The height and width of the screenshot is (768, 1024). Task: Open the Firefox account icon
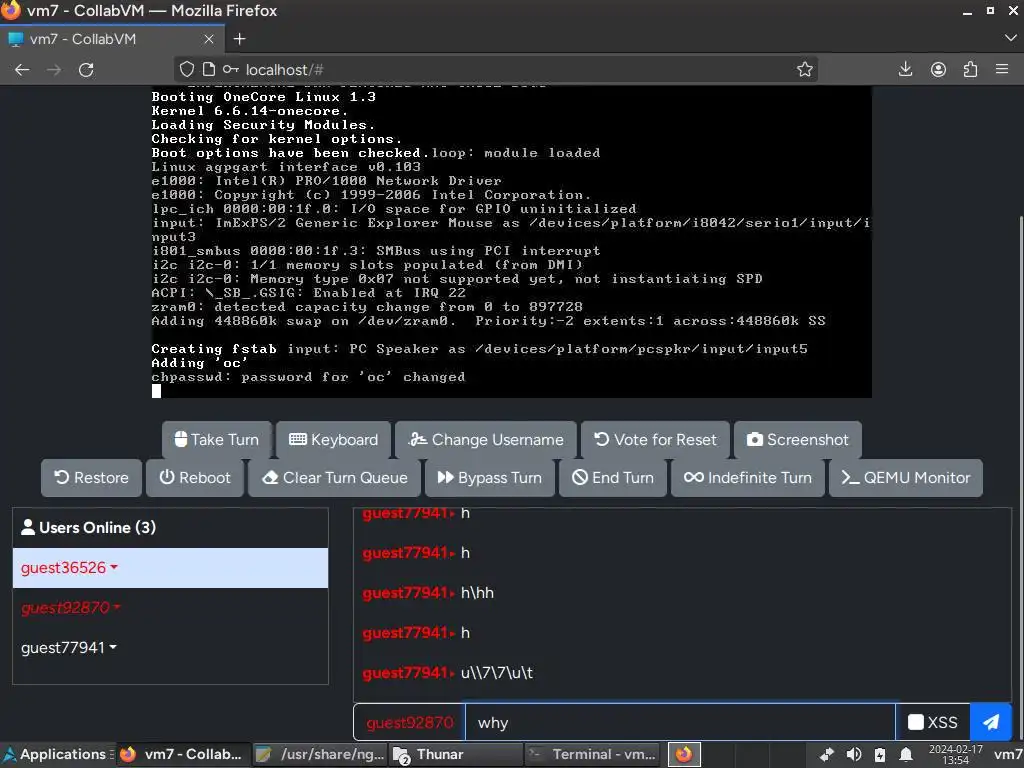coord(938,69)
